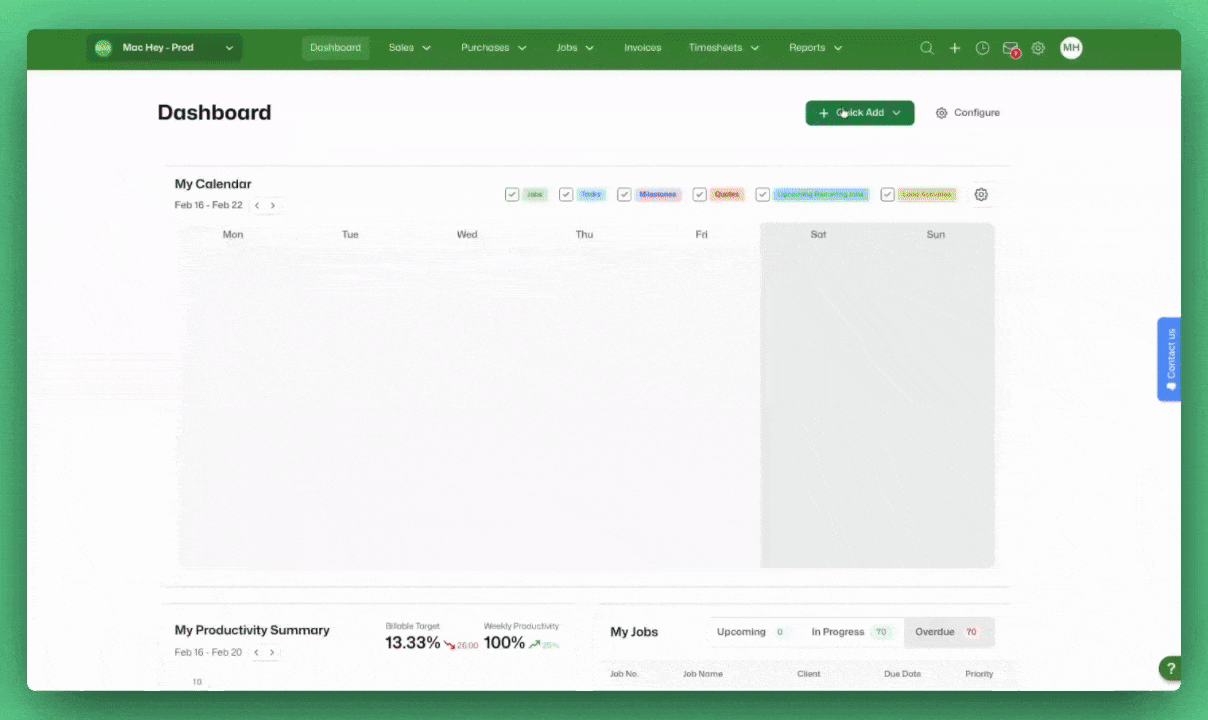Open search from the top navigation bar
The image size is (1208, 720).
927,48
